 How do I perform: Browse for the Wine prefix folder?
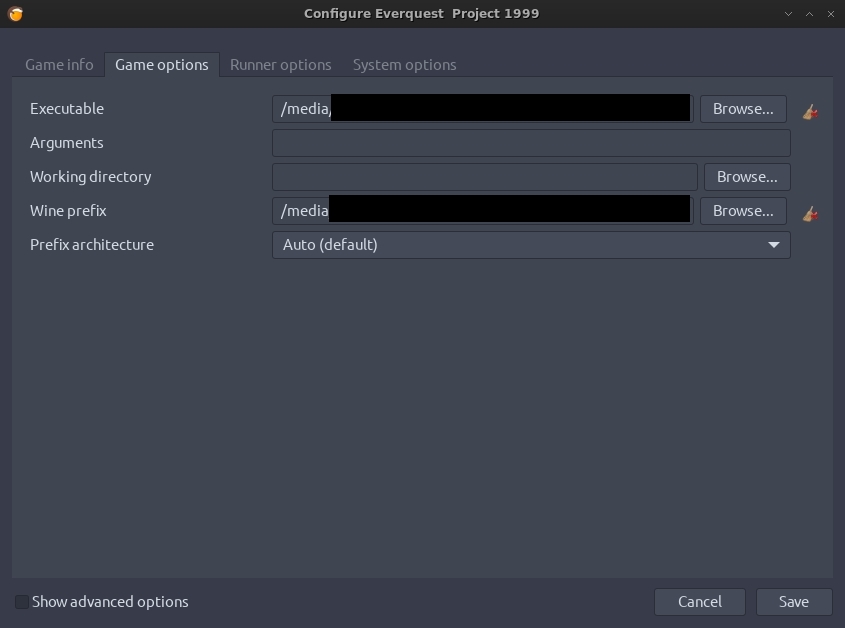pyautogui.click(x=742, y=211)
